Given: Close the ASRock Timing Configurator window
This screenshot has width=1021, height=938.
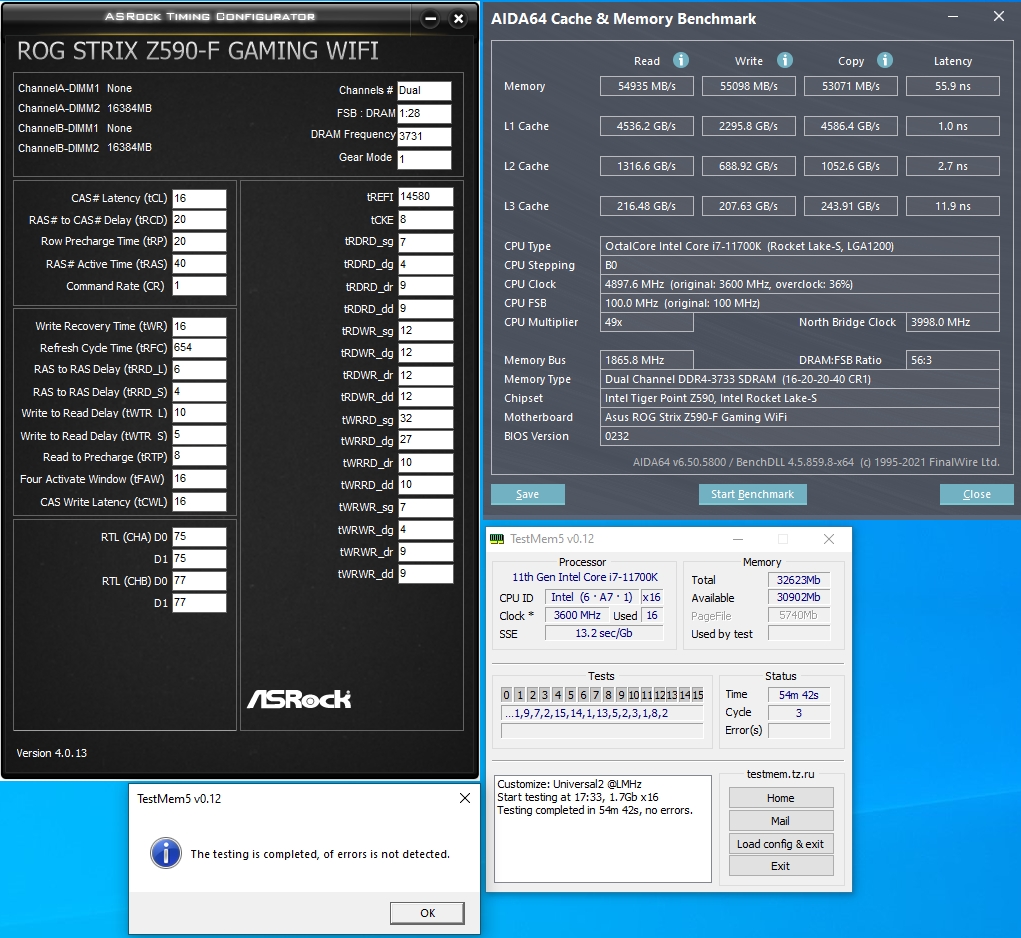Looking at the screenshot, I should pyautogui.click(x=458, y=19).
